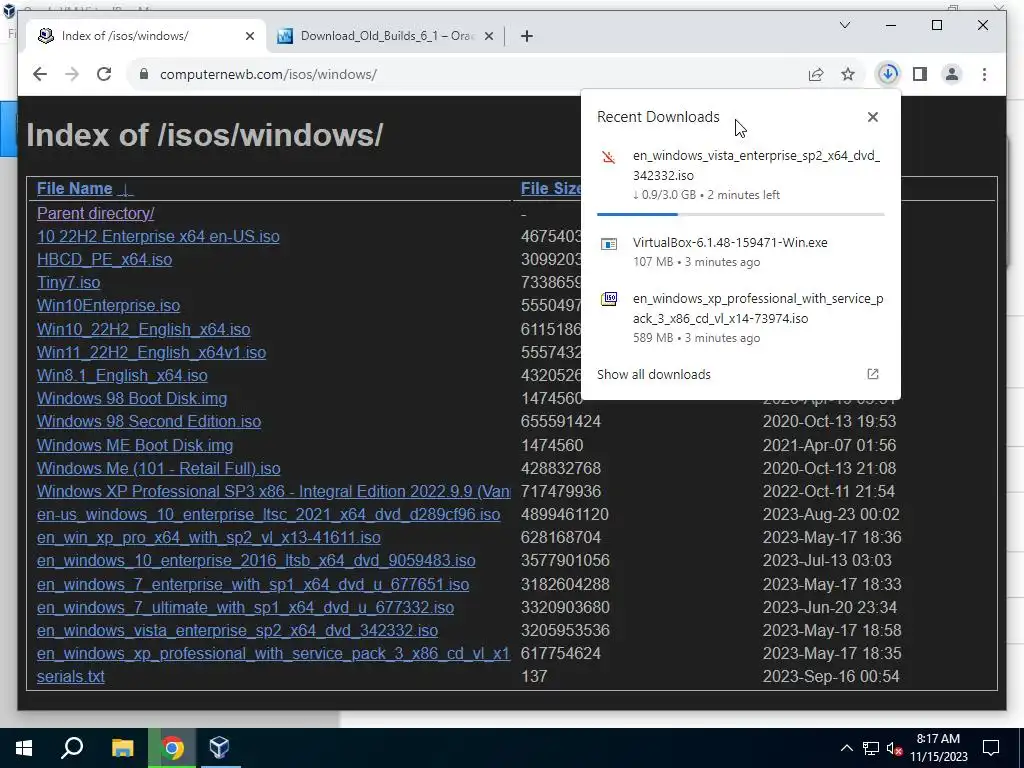Screen dimensions: 1024x768
Task: Download Win8.1_English_x64.iso
Action: pos(122,376)
